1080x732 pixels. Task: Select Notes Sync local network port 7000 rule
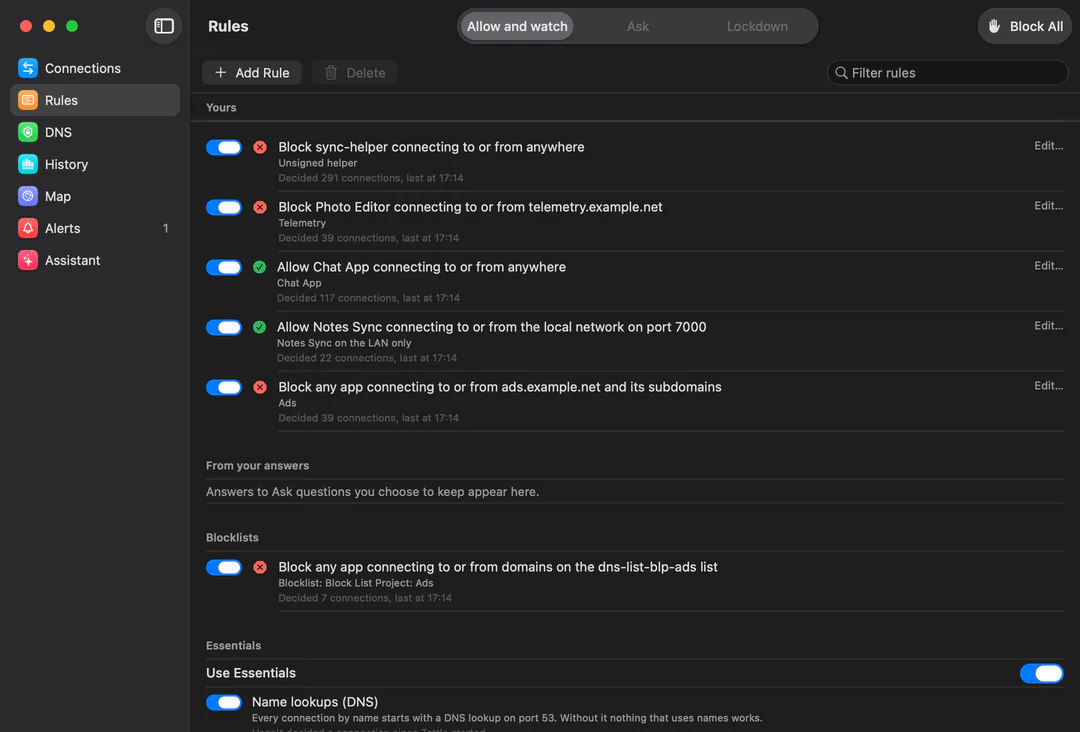pyautogui.click(x=492, y=326)
